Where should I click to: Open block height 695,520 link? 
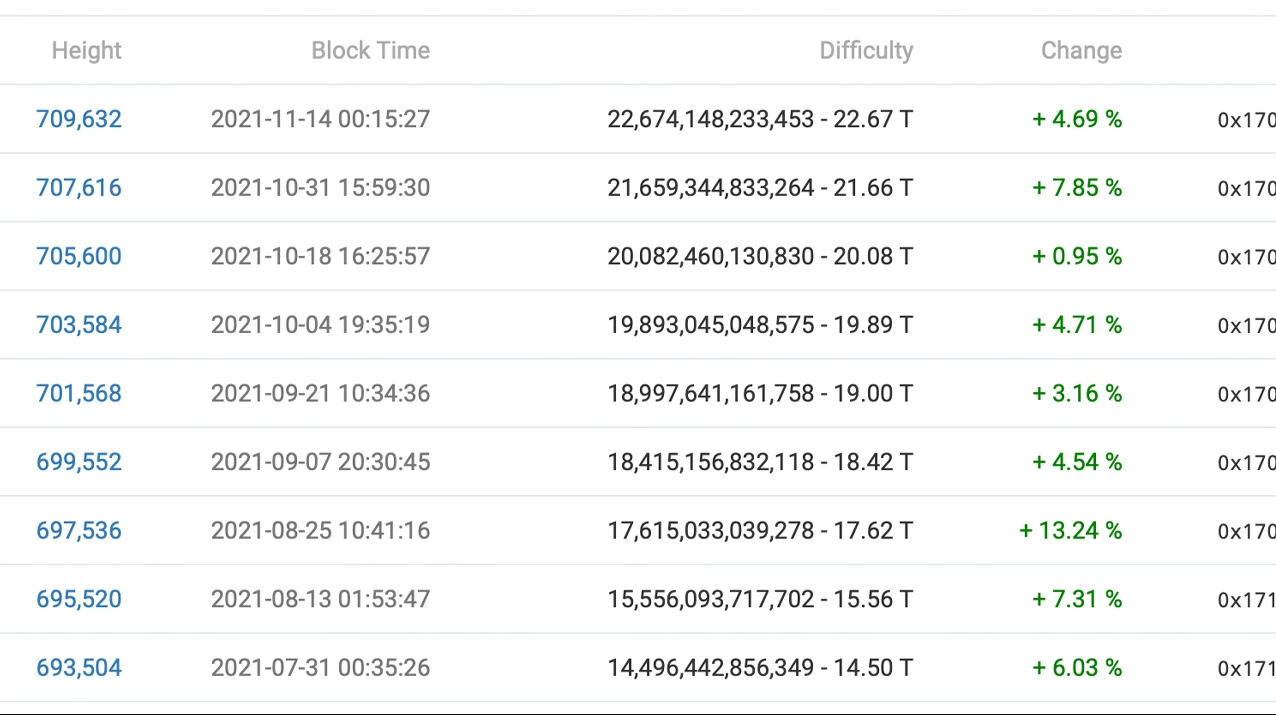(79, 599)
